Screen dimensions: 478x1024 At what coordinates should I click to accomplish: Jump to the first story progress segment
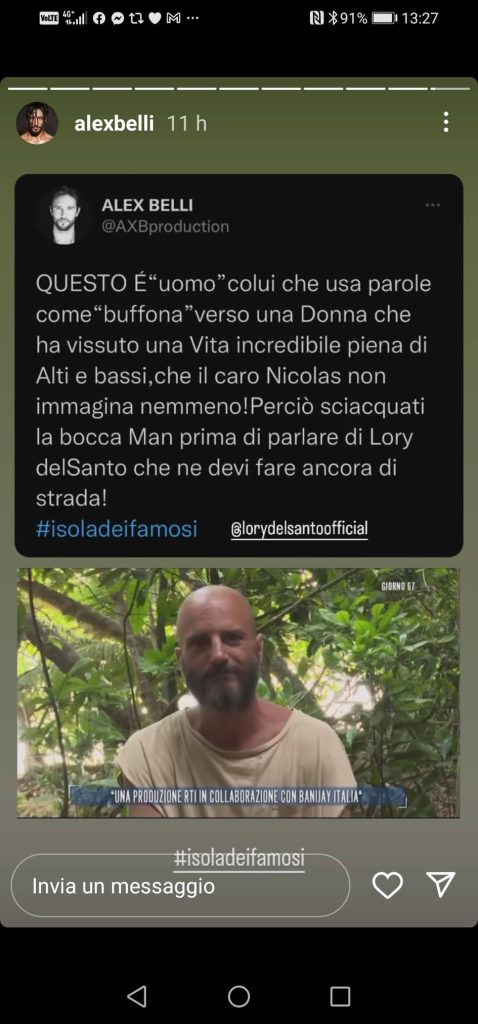click(x=27, y=88)
